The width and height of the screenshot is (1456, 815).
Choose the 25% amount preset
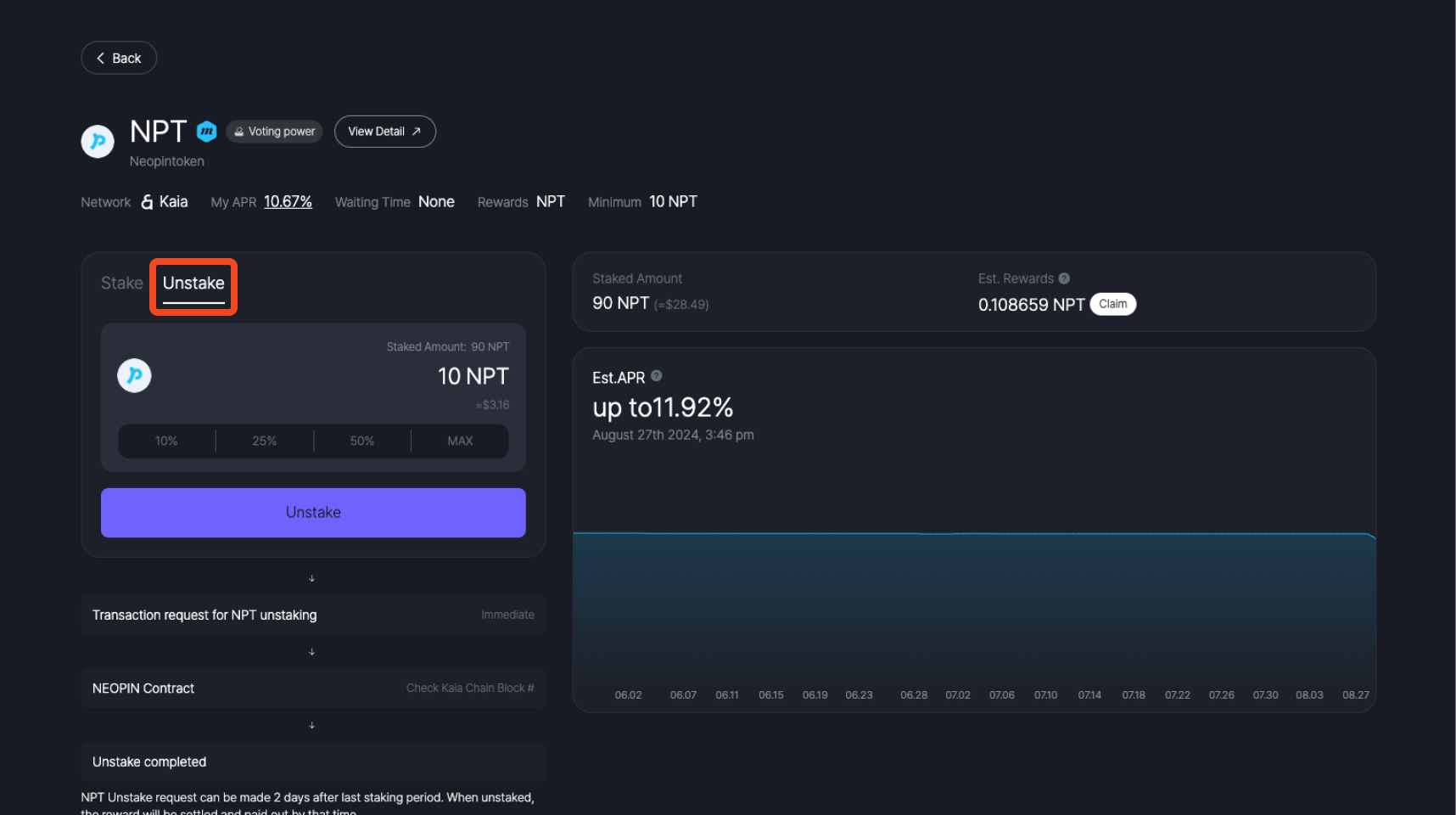265,441
